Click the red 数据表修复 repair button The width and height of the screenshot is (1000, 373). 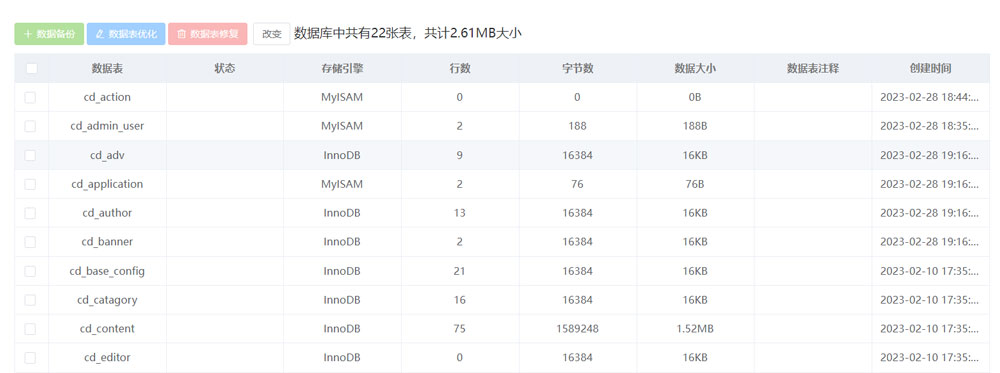coord(207,34)
